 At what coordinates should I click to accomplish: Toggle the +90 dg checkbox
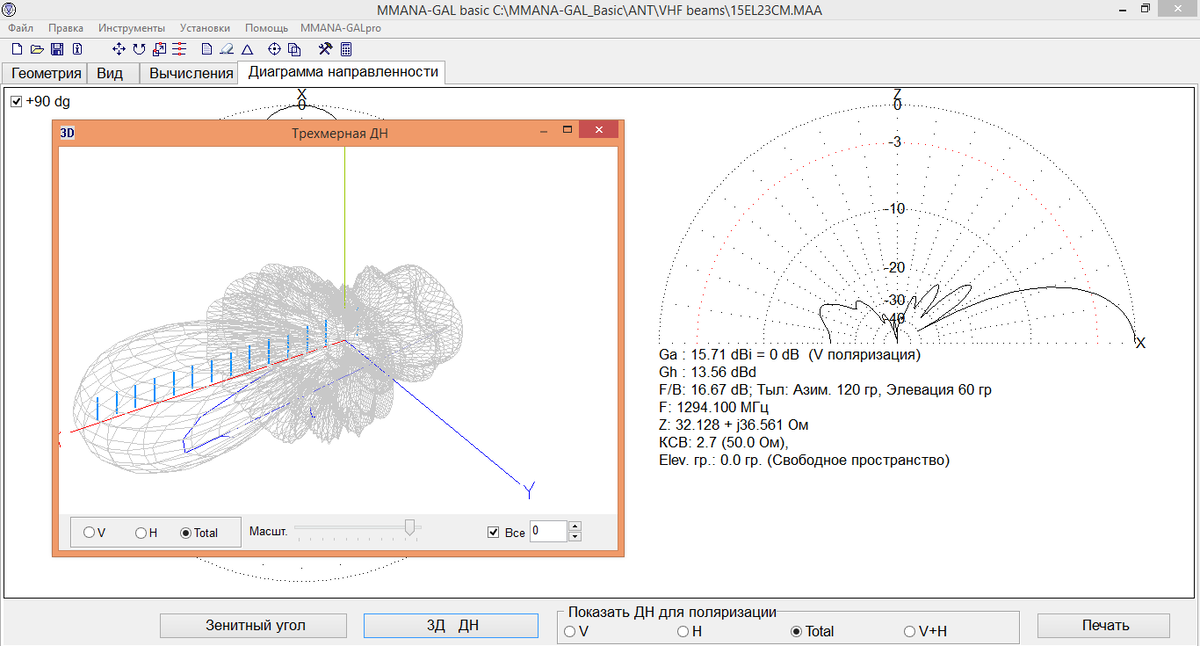(x=16, y=101)
